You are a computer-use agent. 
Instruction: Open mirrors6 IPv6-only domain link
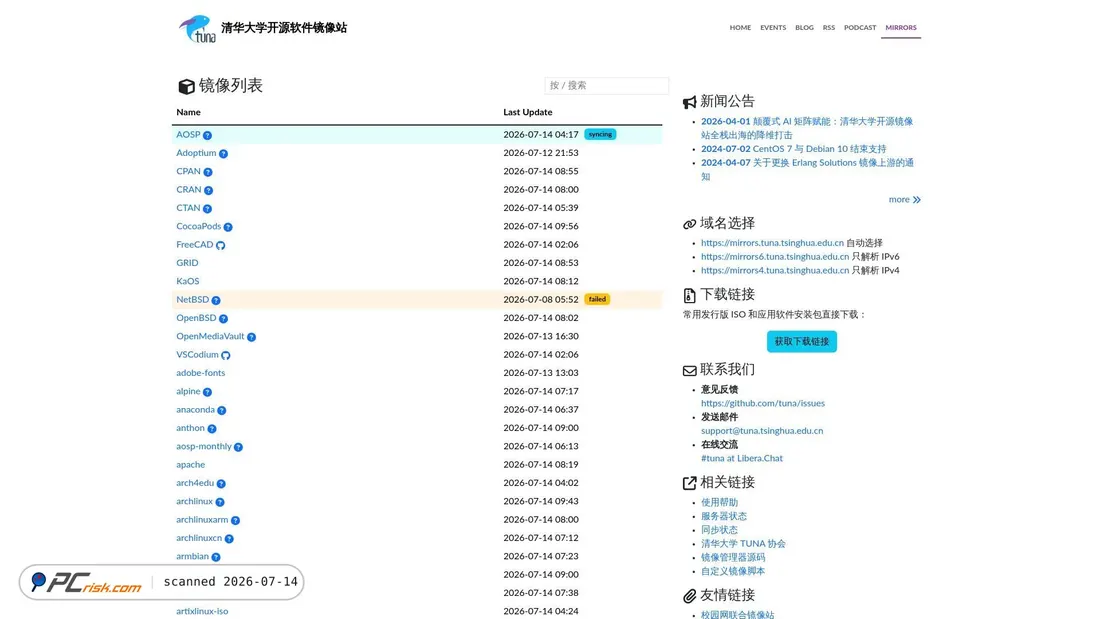coord(774,257)
